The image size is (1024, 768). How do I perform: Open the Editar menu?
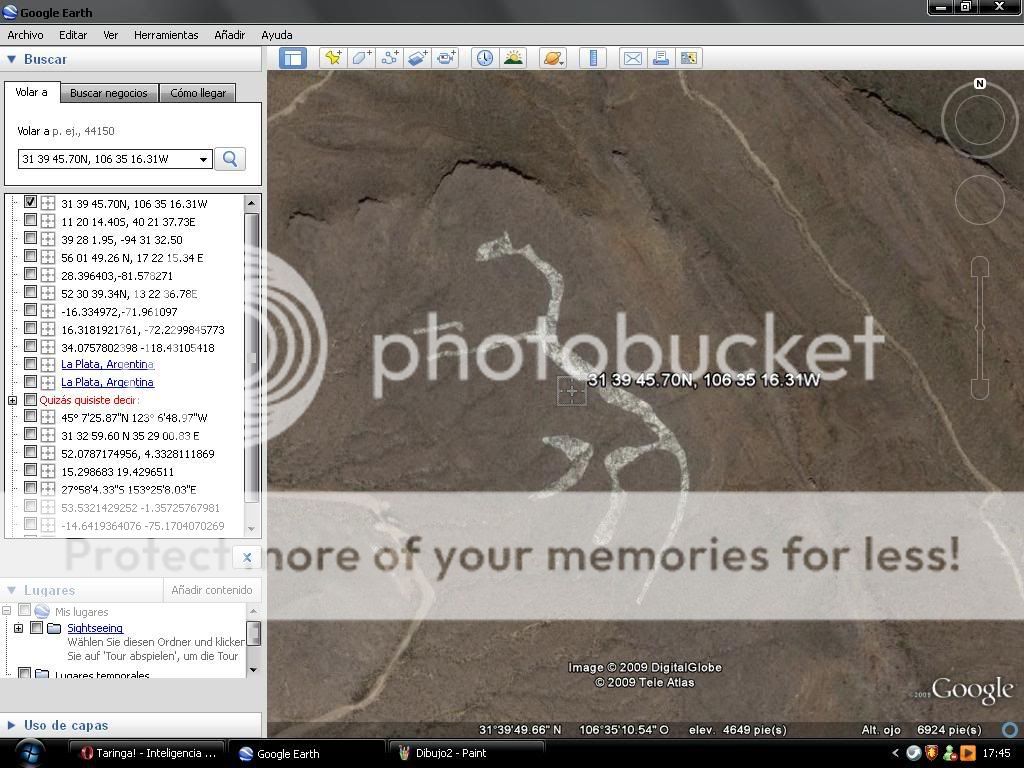[72, 35]
